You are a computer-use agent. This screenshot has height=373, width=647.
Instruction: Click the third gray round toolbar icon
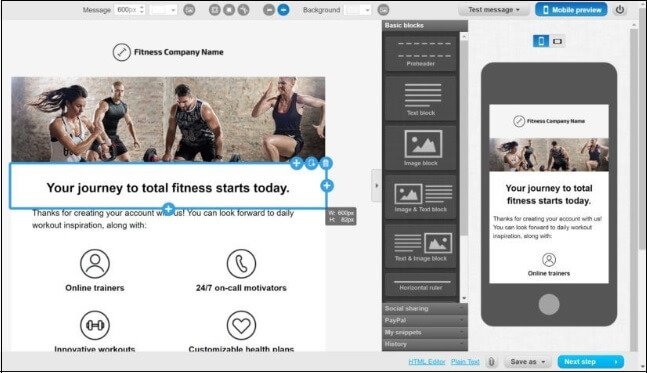click(243, 9)
